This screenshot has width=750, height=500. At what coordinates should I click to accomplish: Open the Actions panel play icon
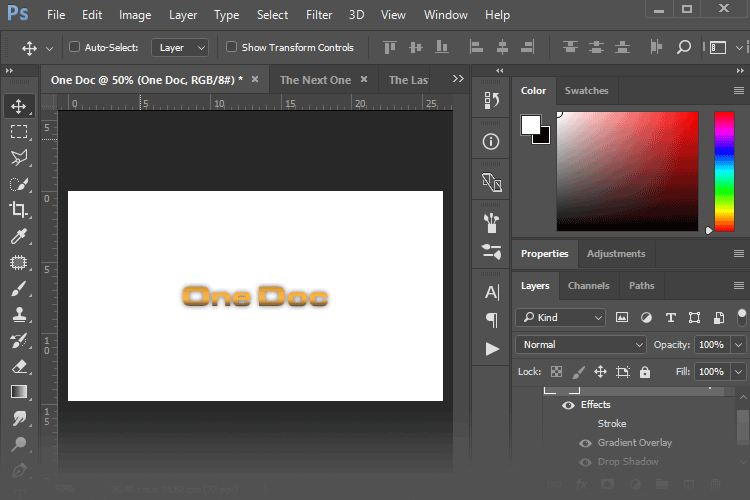click(x=492, y=349)
